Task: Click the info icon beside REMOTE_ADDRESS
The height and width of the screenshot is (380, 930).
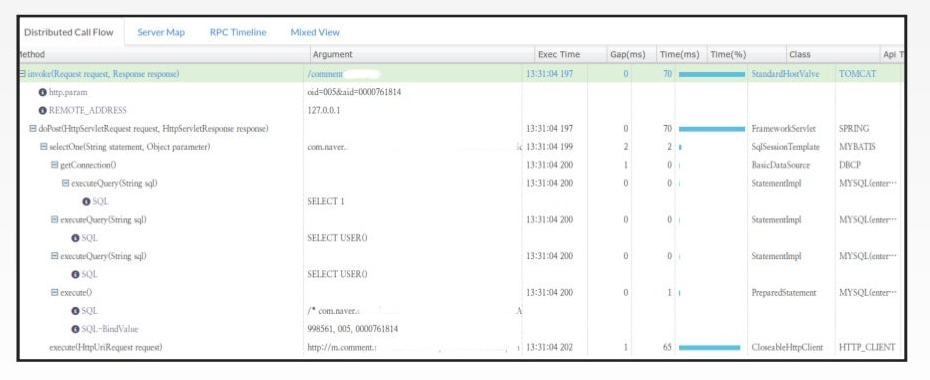Action: pos(43,111)
